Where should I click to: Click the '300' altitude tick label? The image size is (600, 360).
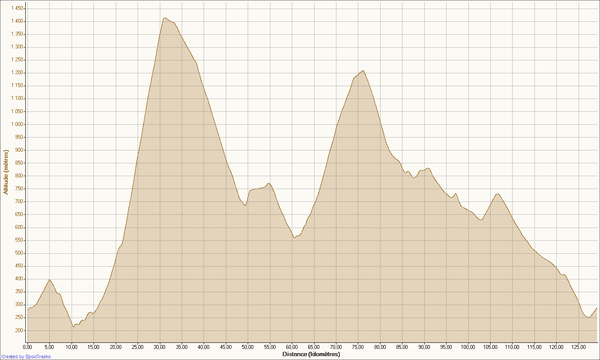[20, 305]
